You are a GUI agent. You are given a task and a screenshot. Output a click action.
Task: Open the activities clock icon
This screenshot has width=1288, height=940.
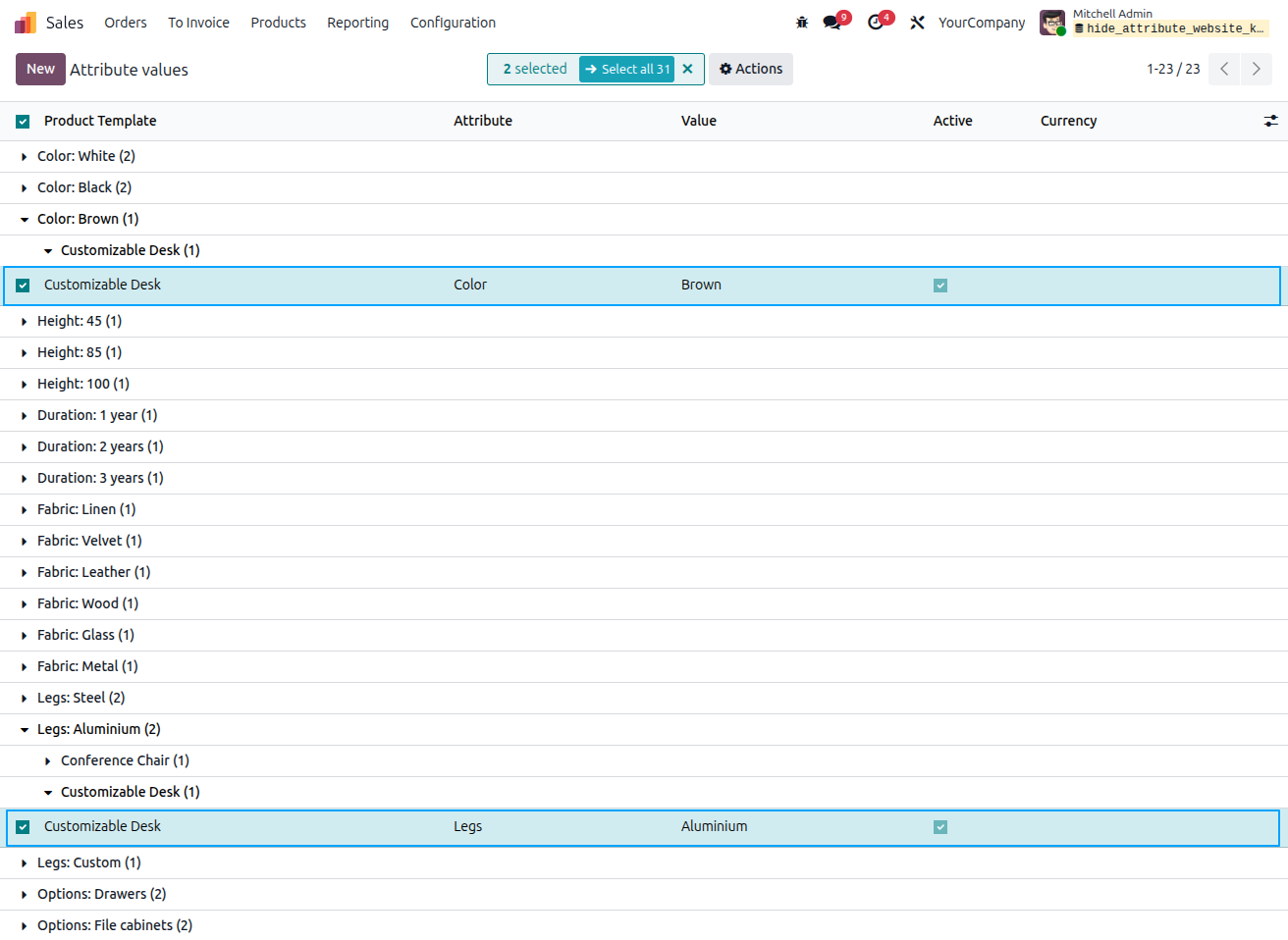tap(876, 23)
